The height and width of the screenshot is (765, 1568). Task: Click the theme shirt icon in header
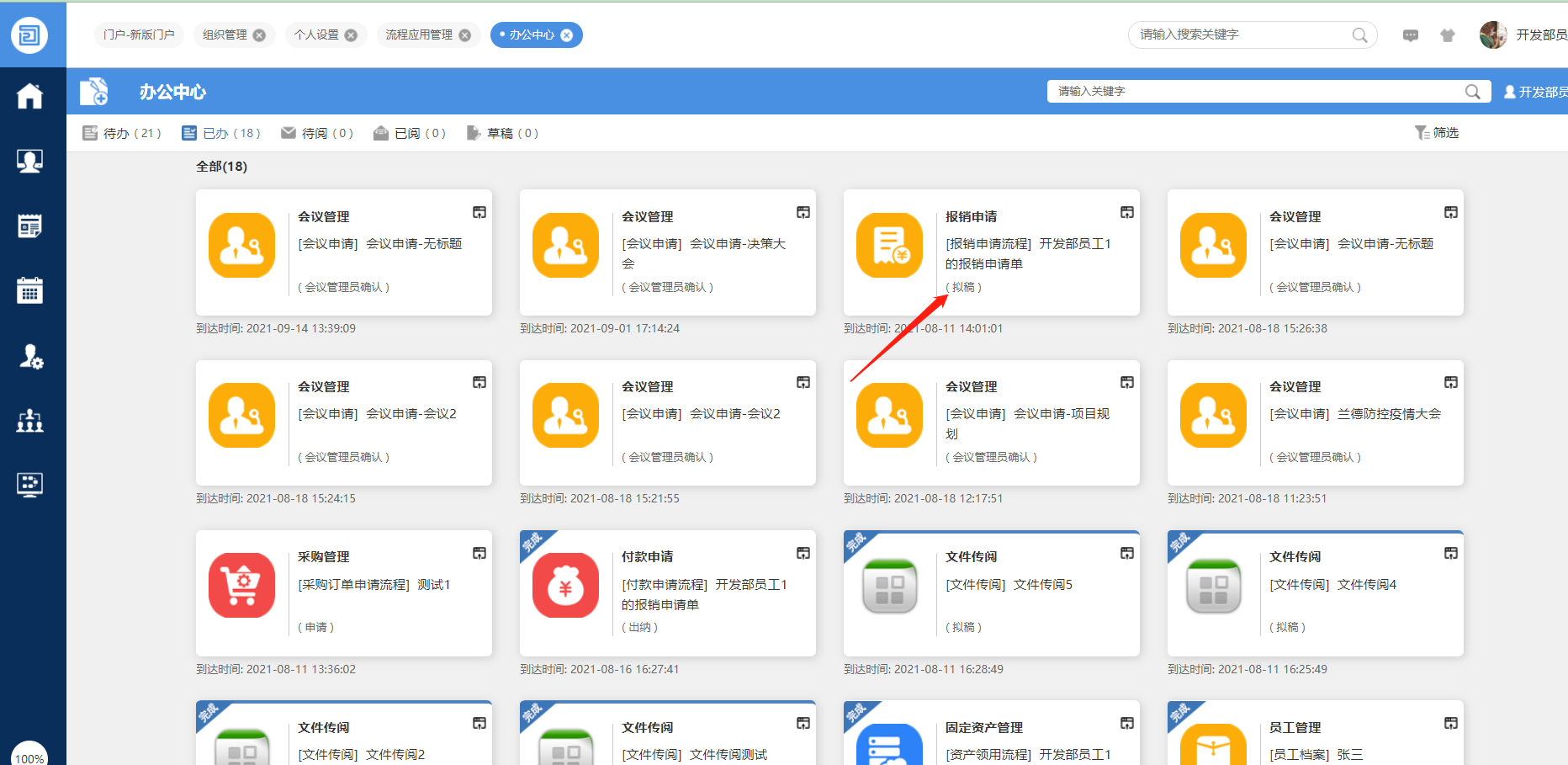[x=1448, y=35]
